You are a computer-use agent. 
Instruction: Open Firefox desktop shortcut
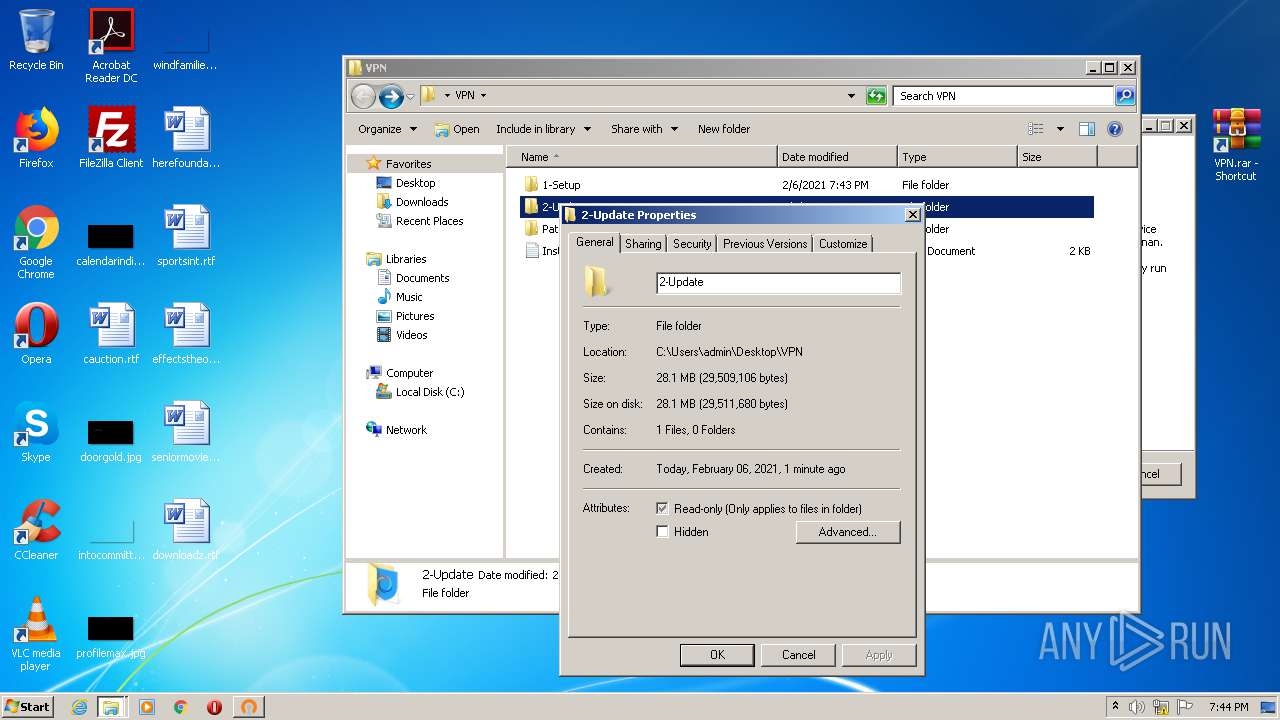[36, 138]
